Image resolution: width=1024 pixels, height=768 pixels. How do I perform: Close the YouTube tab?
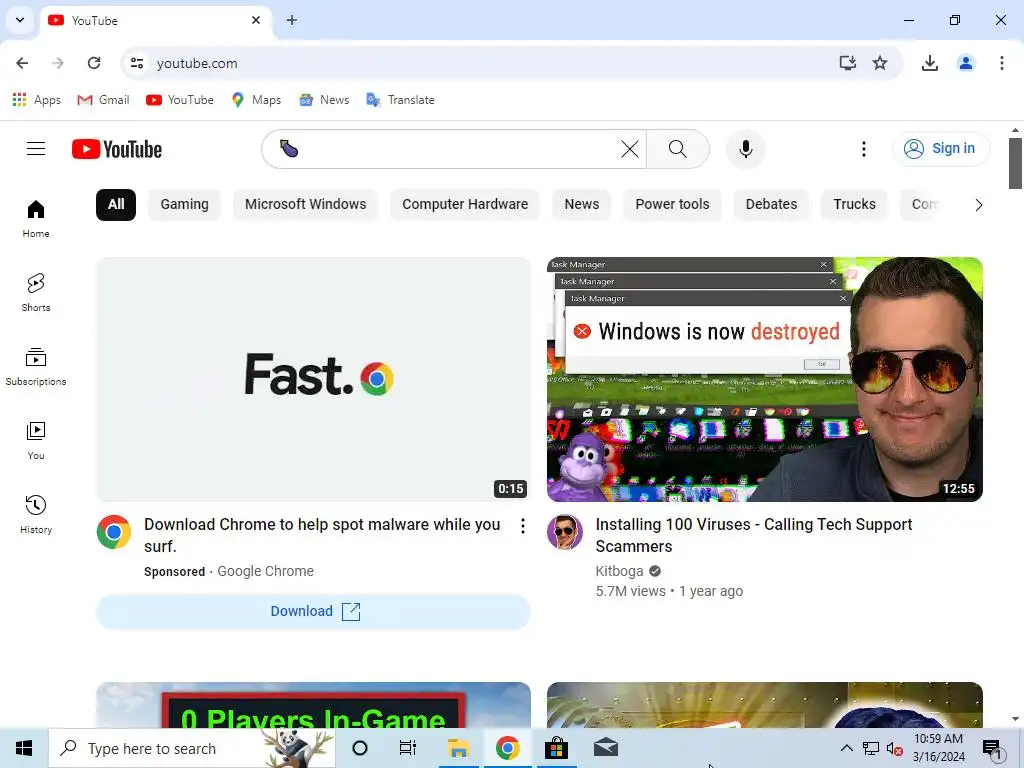pos(256,20)
